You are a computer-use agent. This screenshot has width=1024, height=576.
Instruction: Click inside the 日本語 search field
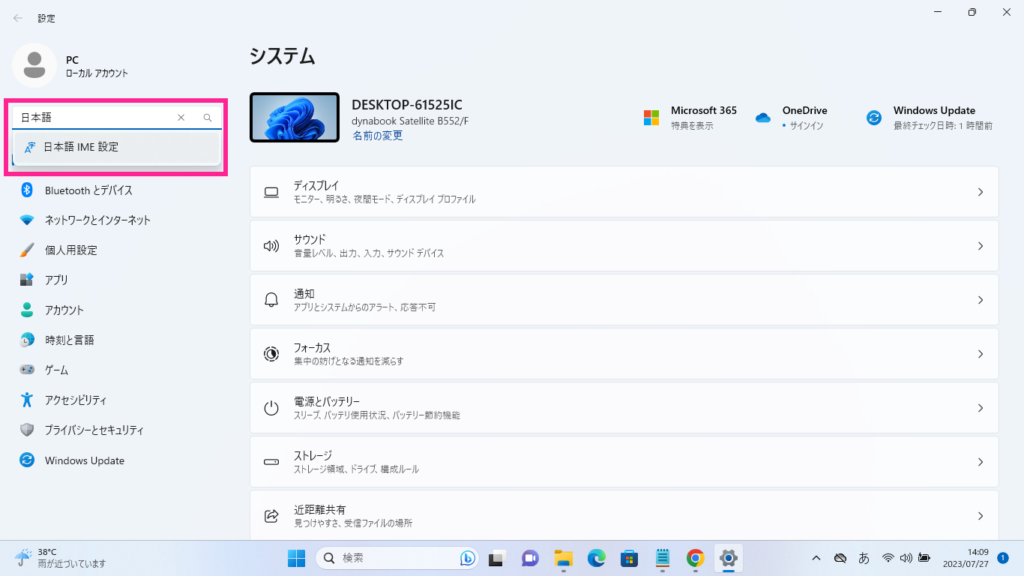point(95,118)
